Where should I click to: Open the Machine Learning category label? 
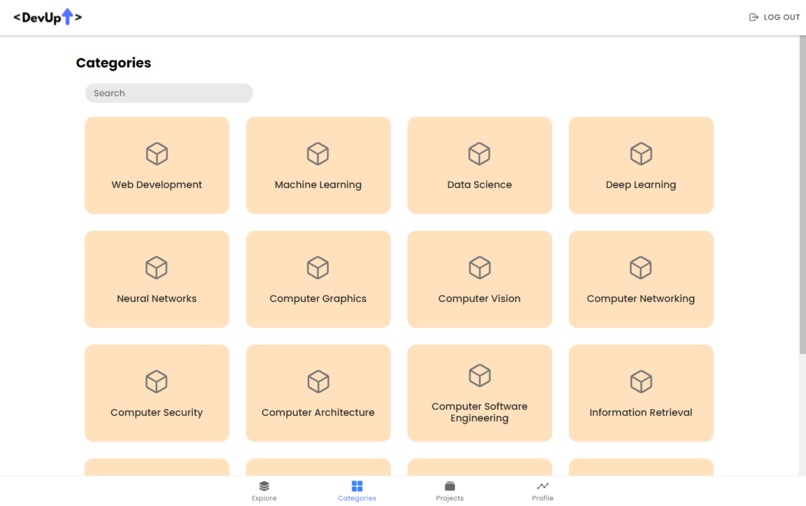click(x=318, y=185)
